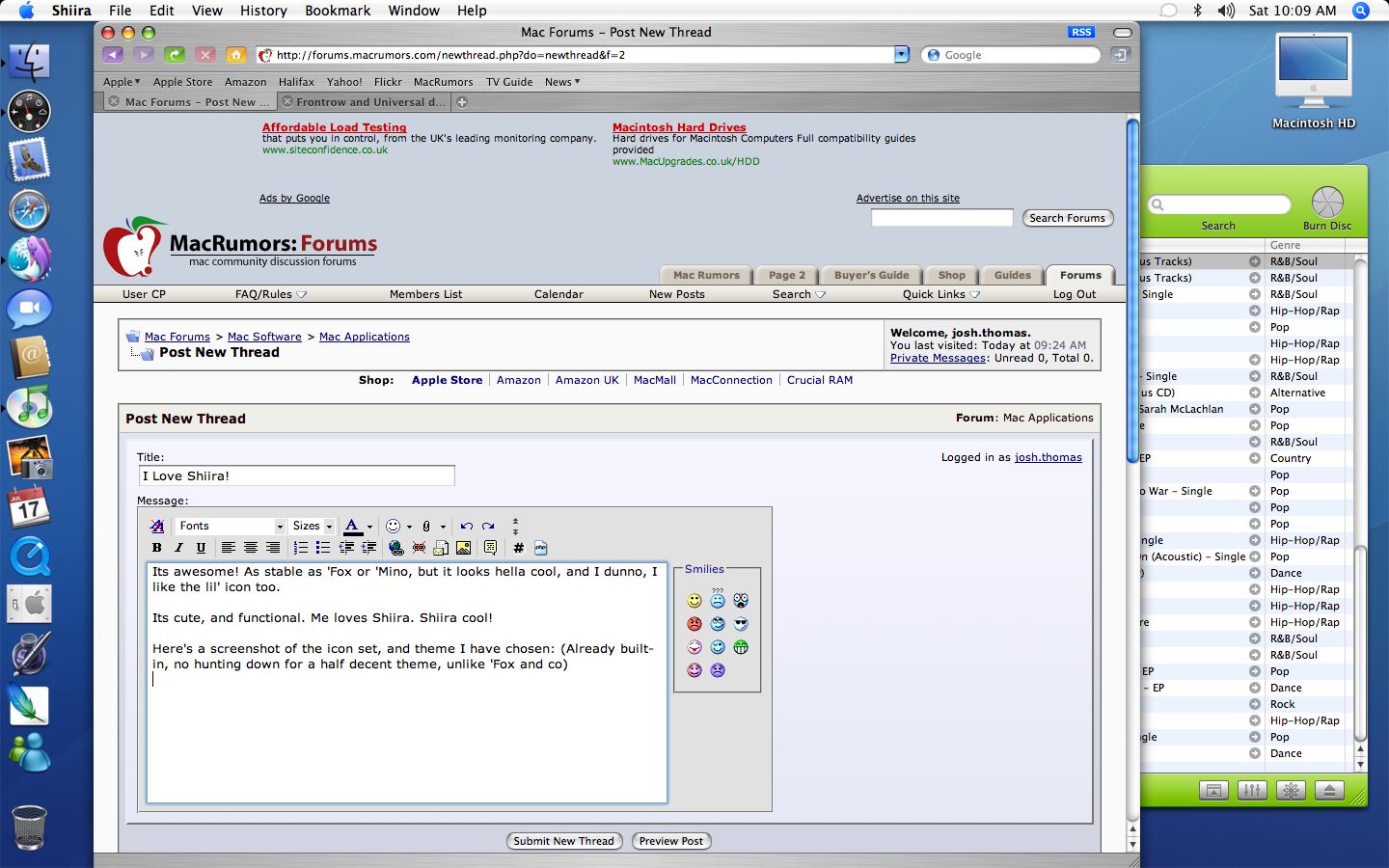Open the Sizes dropdown

(x=313, y=526)
